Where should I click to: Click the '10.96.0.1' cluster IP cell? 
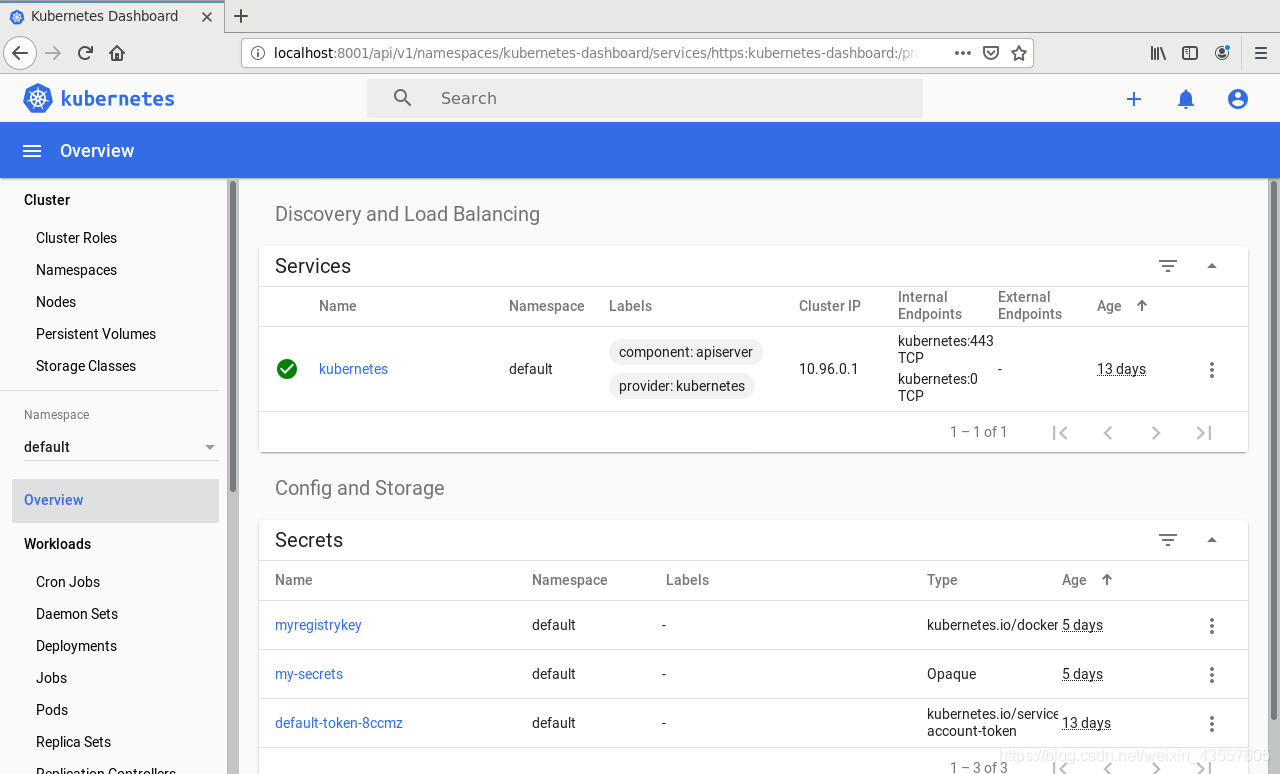(x=829, y=369)
